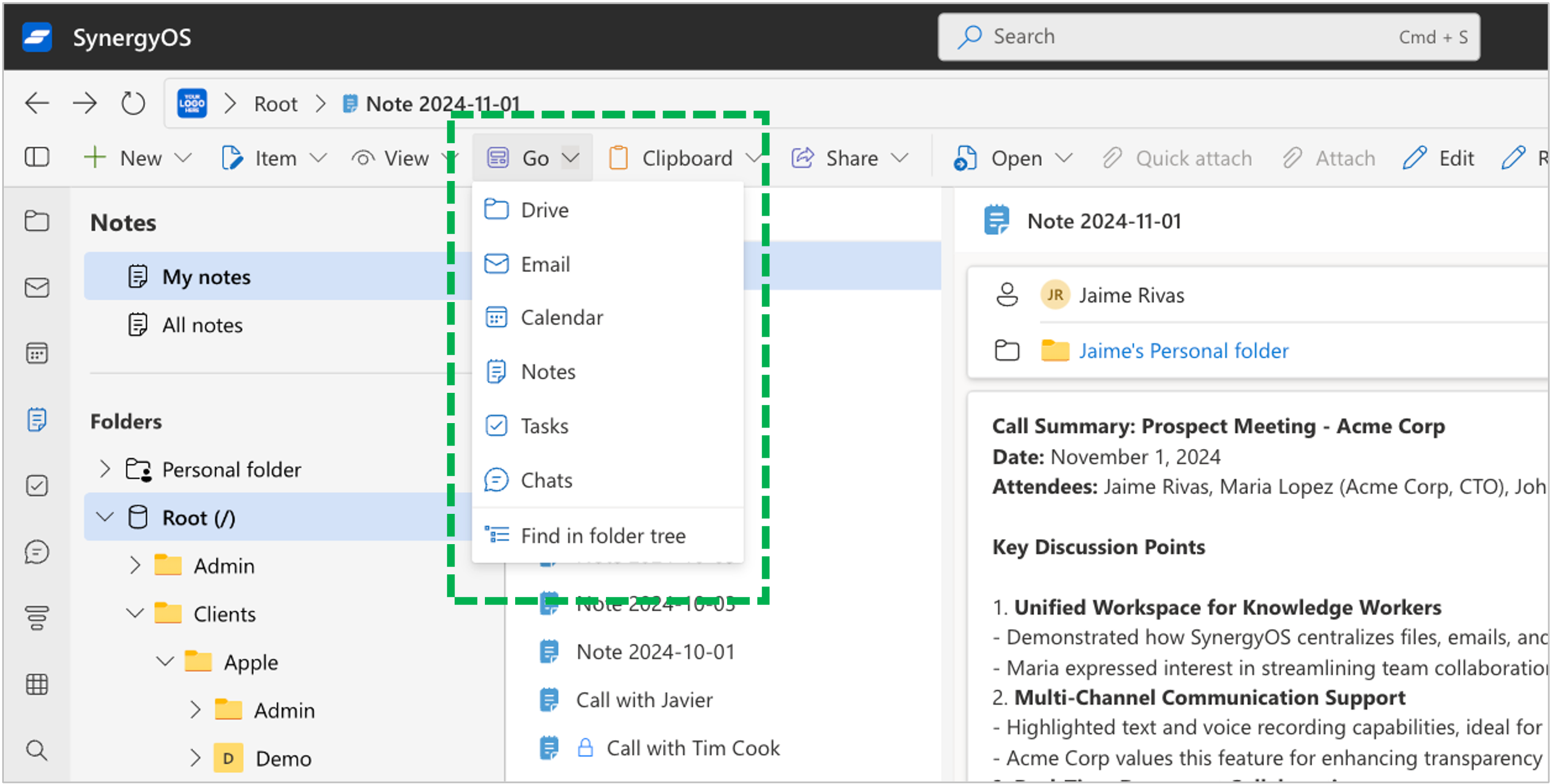Select Personal folder in tree
1551x784 pixels.
pos(231,469)
